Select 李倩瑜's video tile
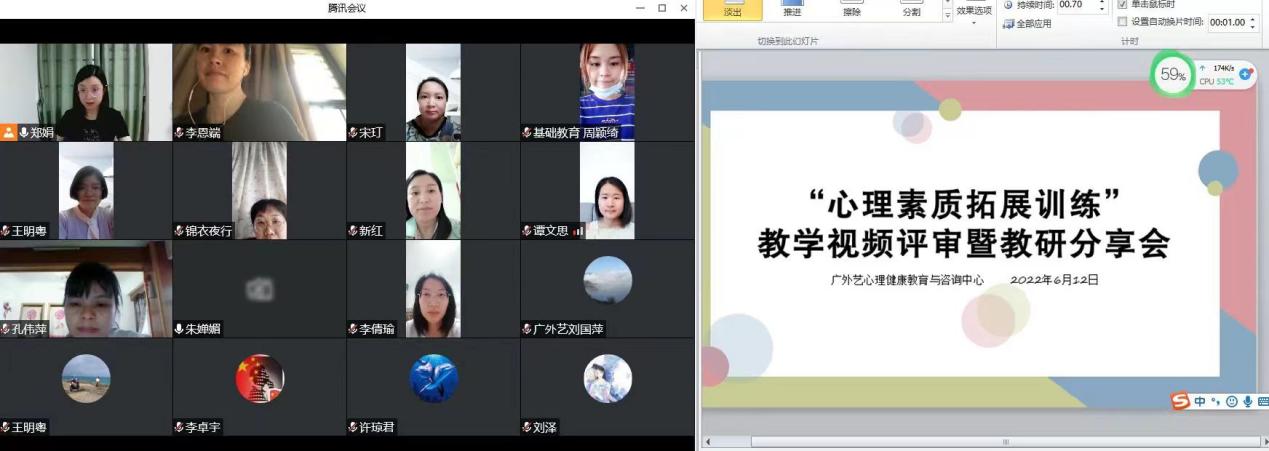The height and width of the screenshot is (451, 1269). 433,288
